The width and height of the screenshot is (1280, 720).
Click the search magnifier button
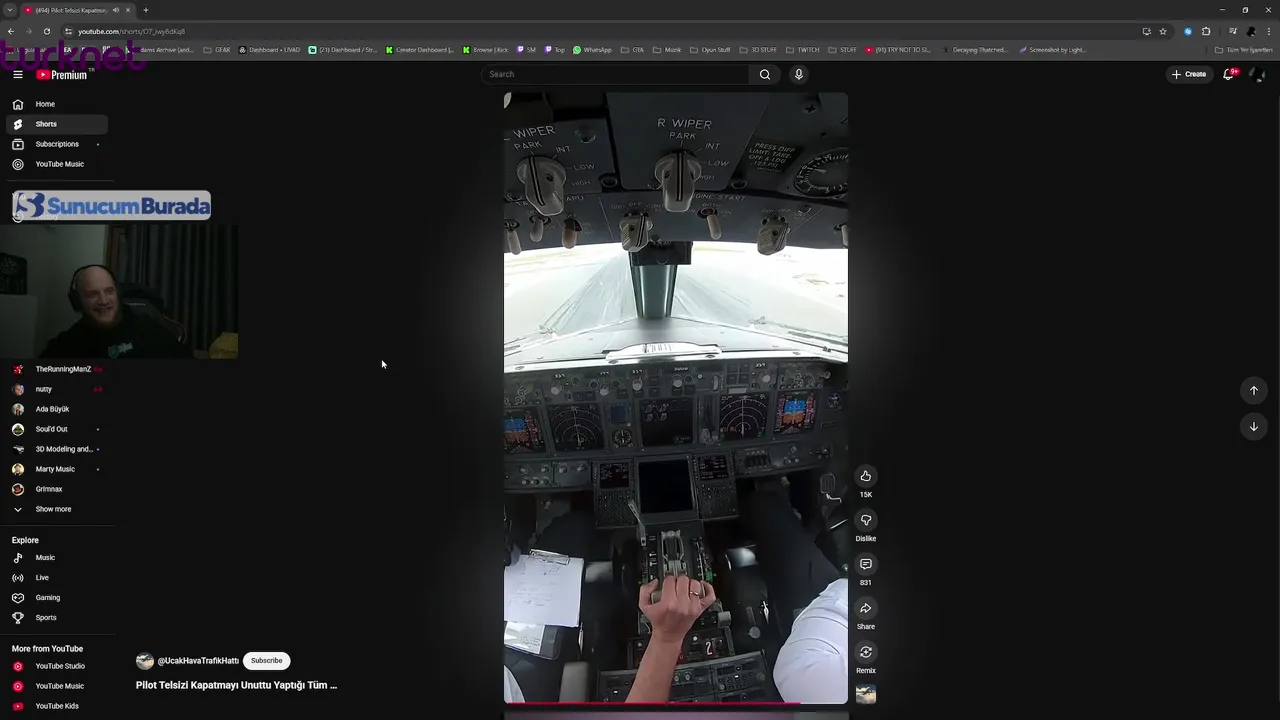[765, 74]
